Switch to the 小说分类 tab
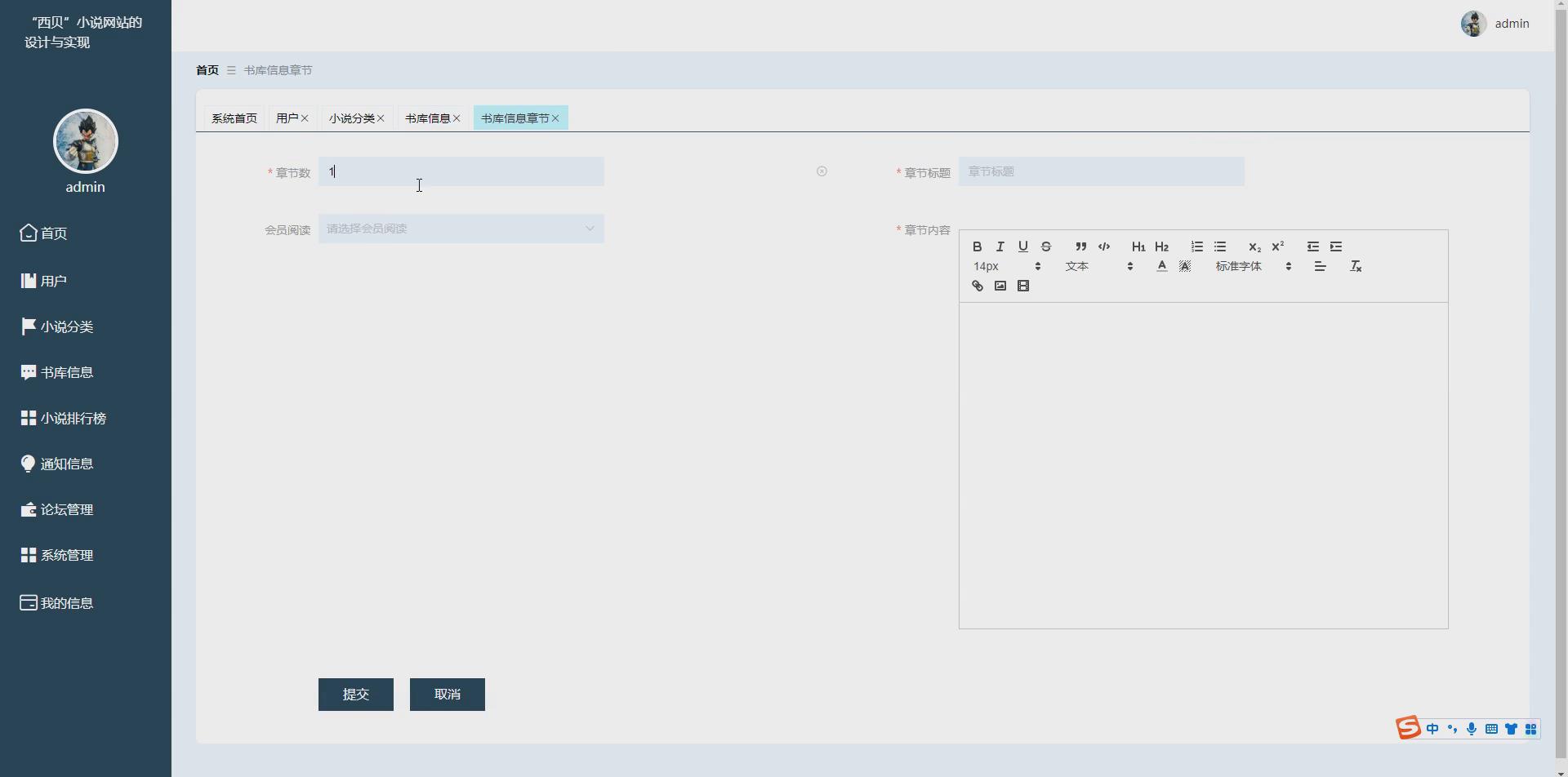The height and width of the screenshot is (777, 1568). coord(351,118)
